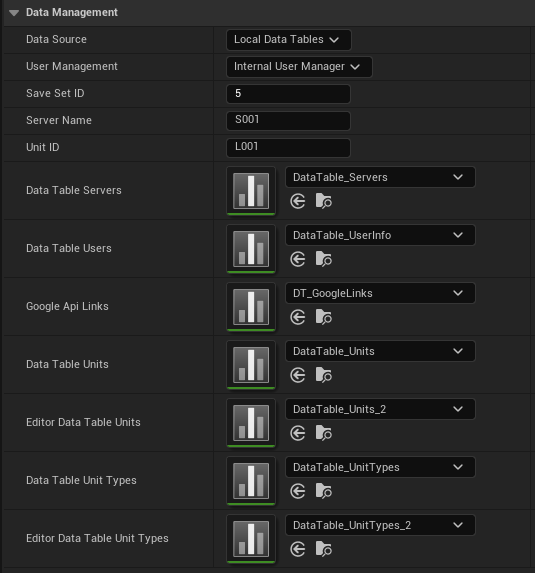The image size is (535, 573).
Task: Browse to DT_GoogleLinks in Content Browser
Action: (323, 317)
